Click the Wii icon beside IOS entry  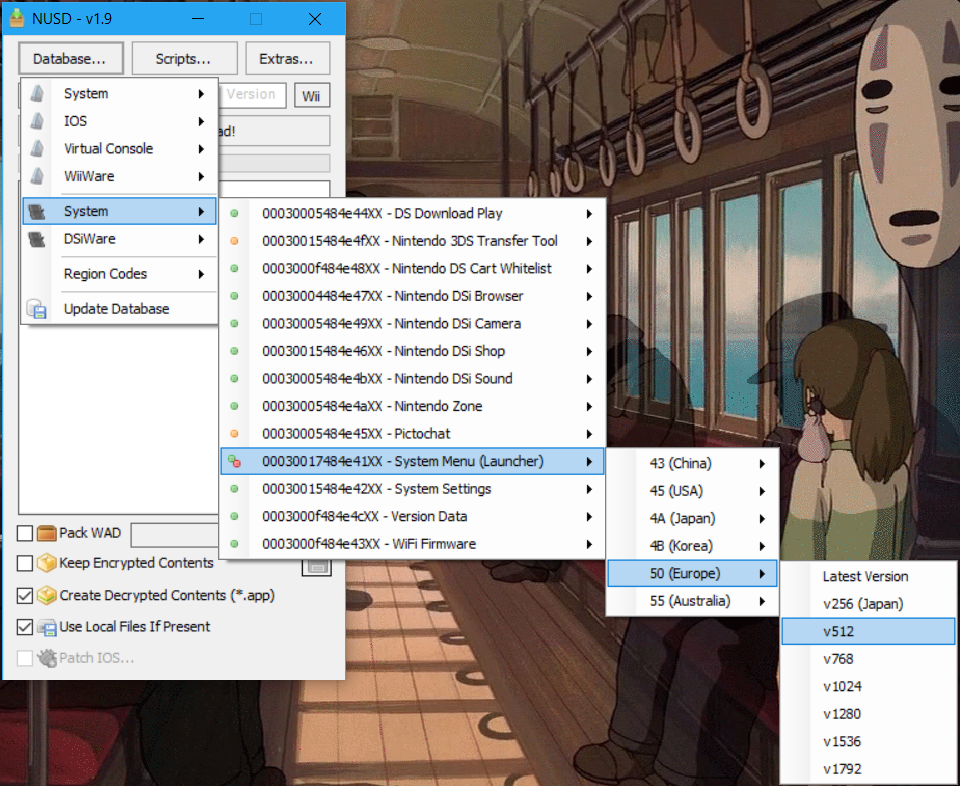coord(37,121)
